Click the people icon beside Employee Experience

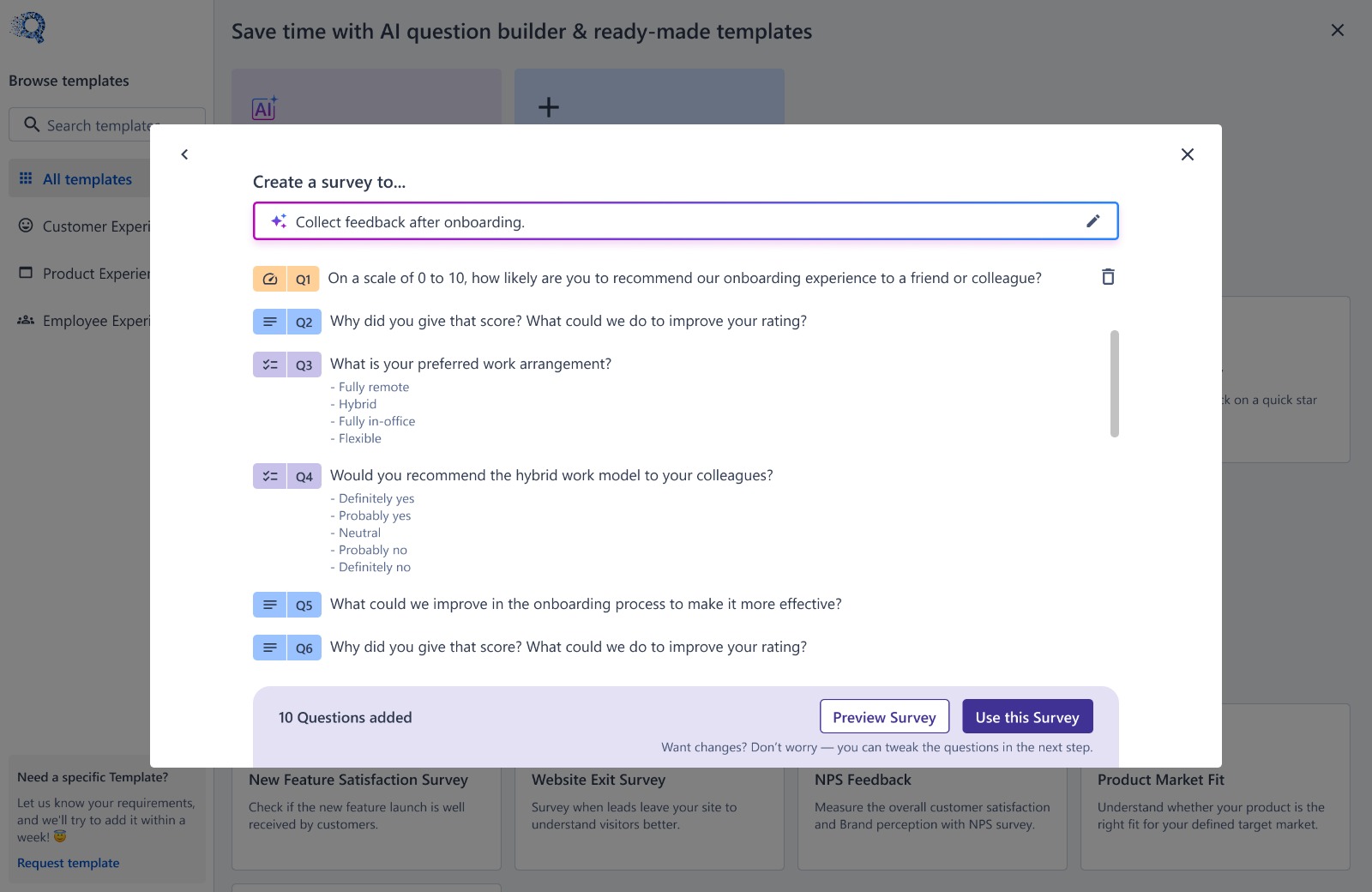(26, 319)
